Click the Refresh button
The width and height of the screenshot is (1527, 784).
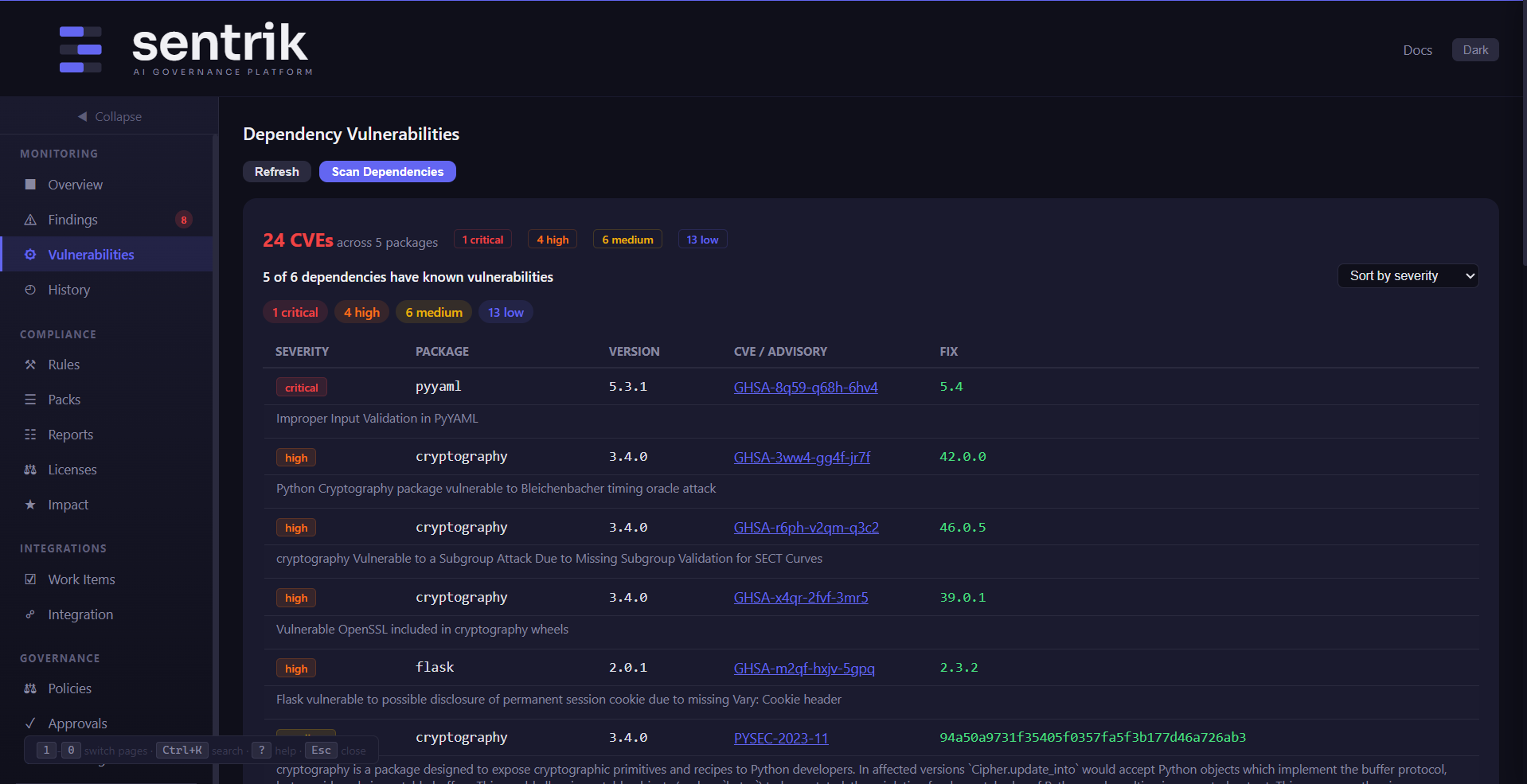[276, 171]
